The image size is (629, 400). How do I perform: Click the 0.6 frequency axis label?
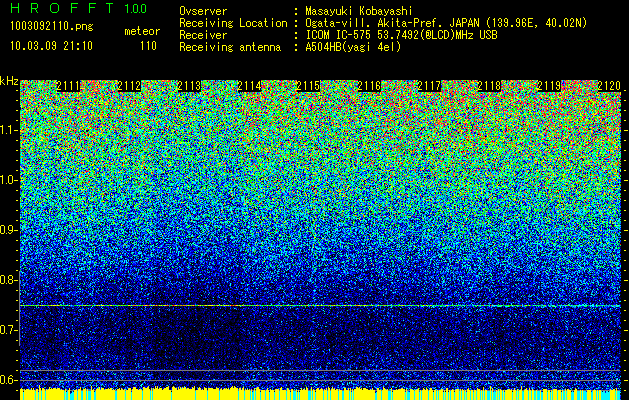(x=8, y=380)
